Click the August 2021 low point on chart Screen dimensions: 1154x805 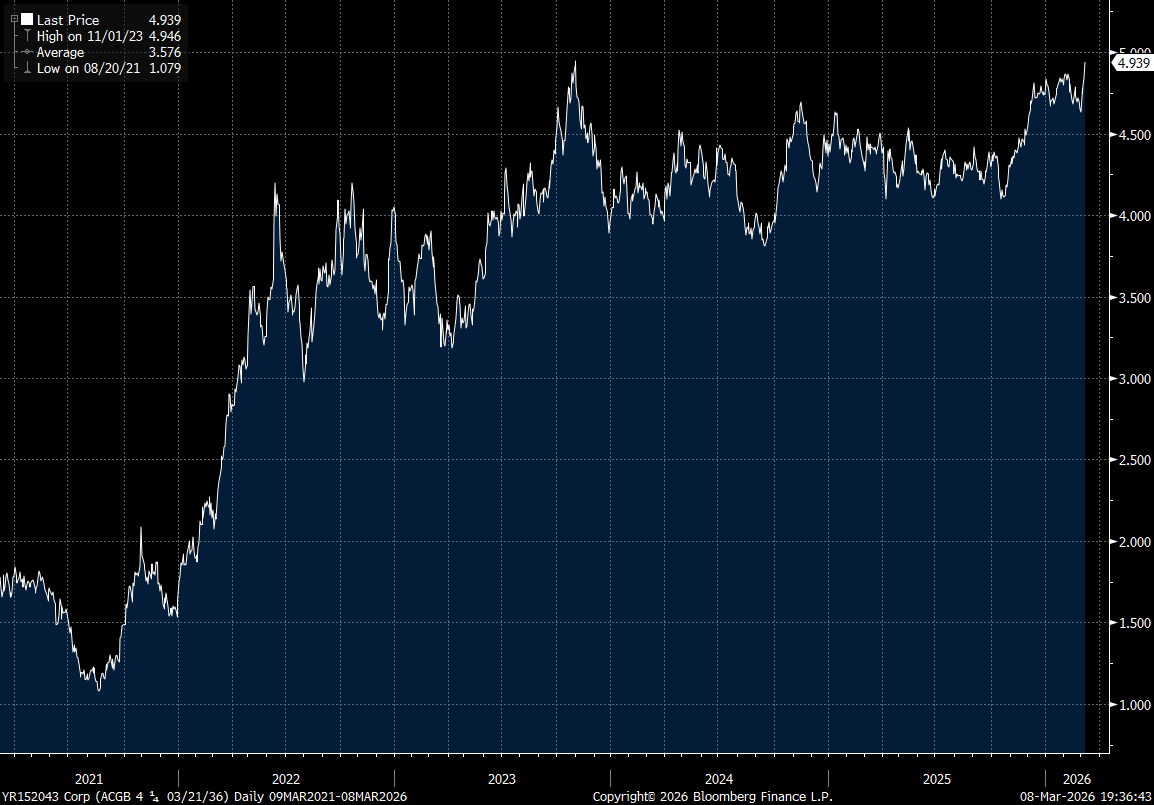tap(99, 689)
